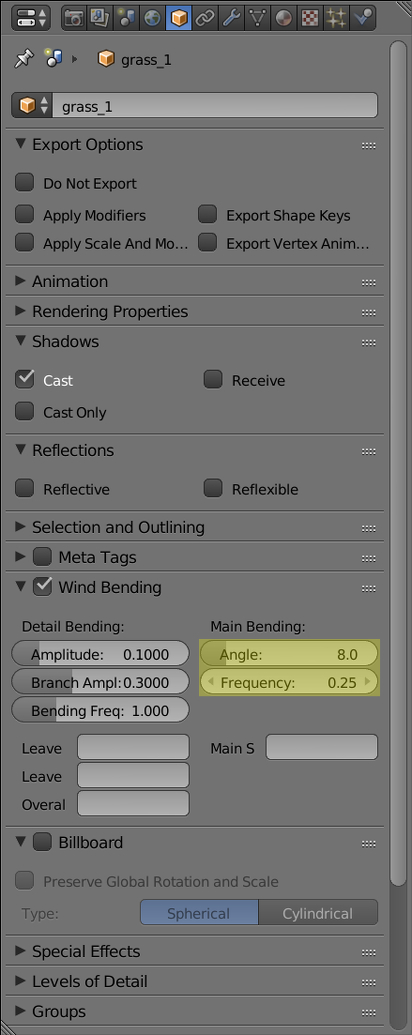412x1035 pixels.
Task: Uncheck the Cast shadows checkbox
Action: [x=24, y=380]
